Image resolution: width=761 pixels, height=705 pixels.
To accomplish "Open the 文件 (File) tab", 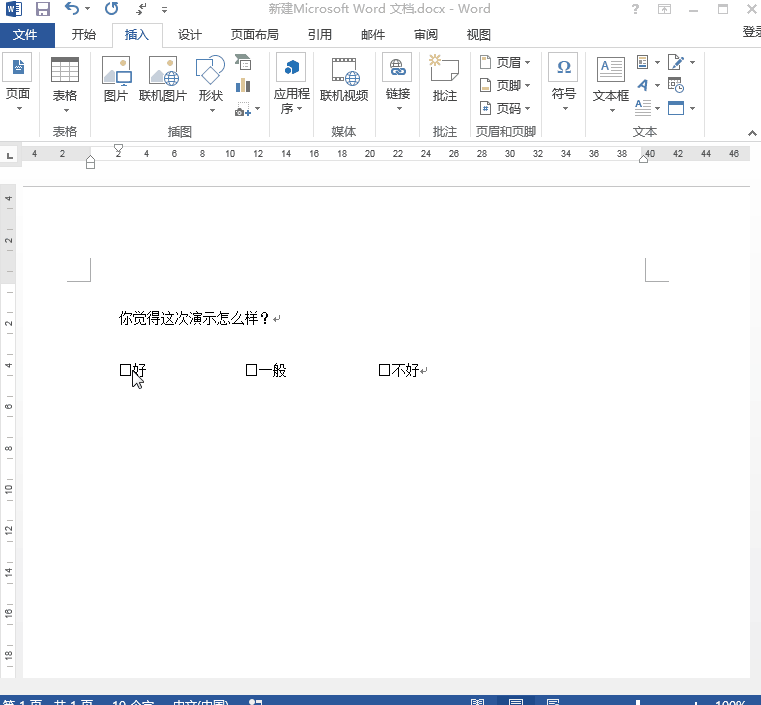I will pyautogui.click(x=25, y=34).
